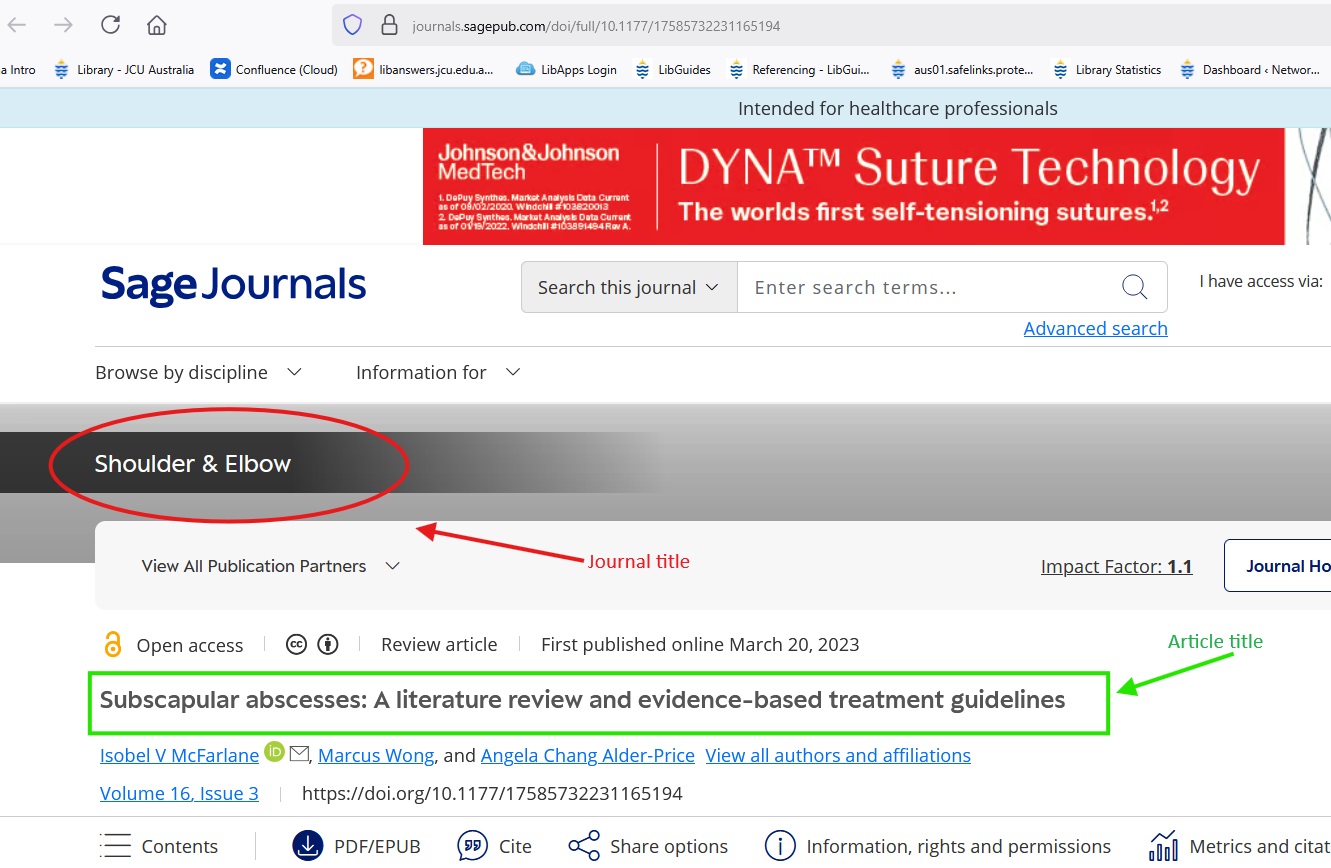Click the Sage Journals logo
The image size is (1331, 868).
tap(233, 286)
